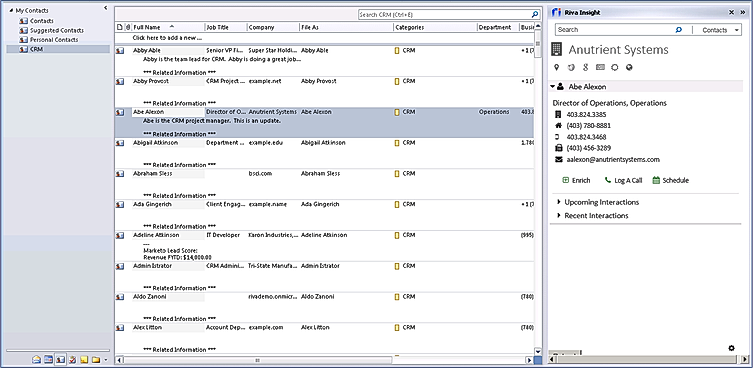The image size is (753, 368).
Task: Click the category color box for Abby Able
Action: (397, 50)
